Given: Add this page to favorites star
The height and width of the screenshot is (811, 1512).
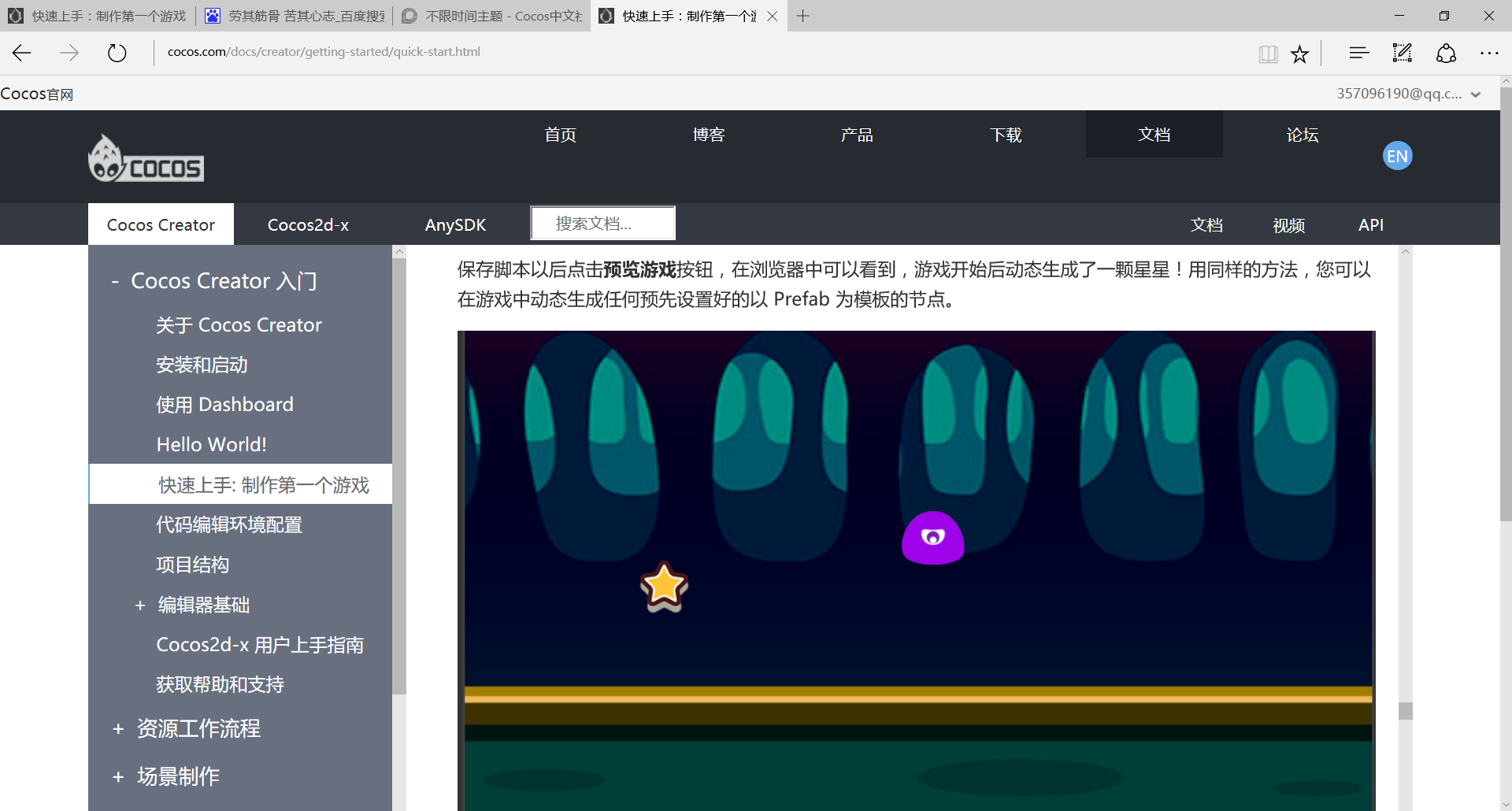Looking at the screenshot, I should (x=1299, y=54).
